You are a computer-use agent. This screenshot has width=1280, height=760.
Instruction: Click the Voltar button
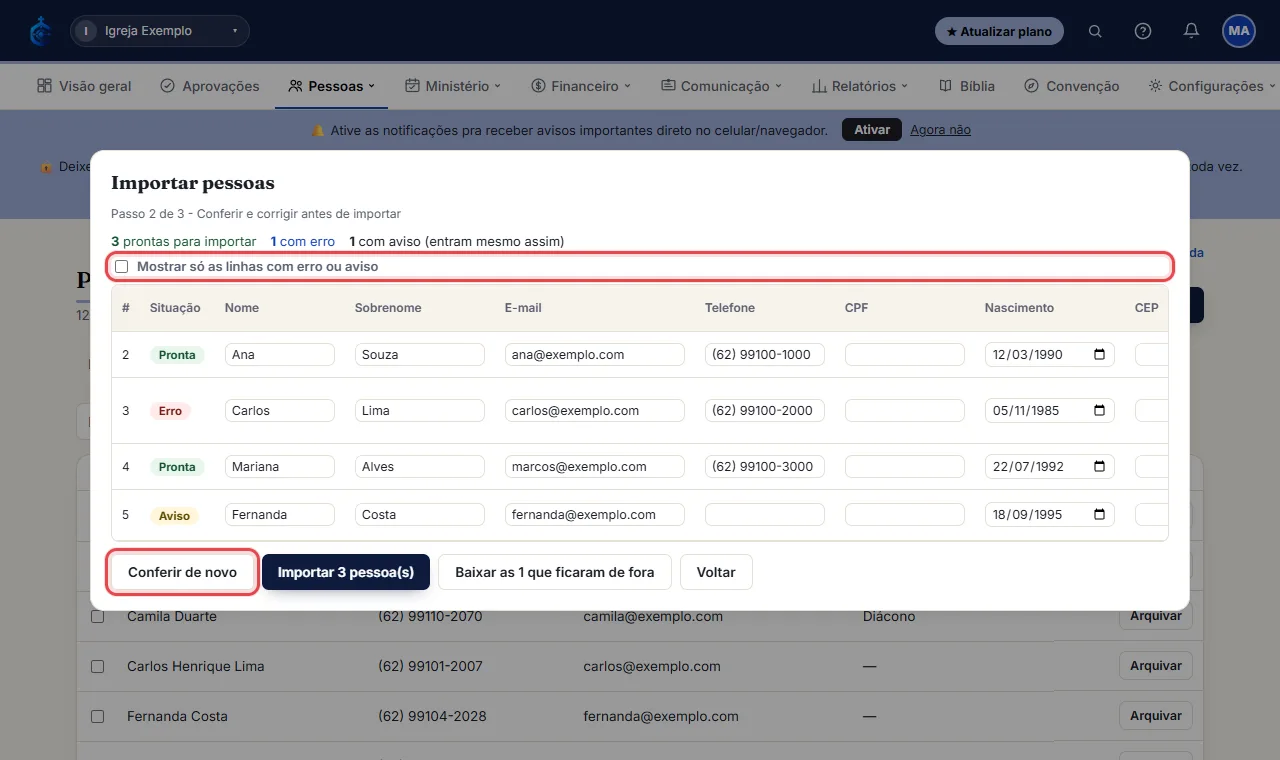coord(716,573)
